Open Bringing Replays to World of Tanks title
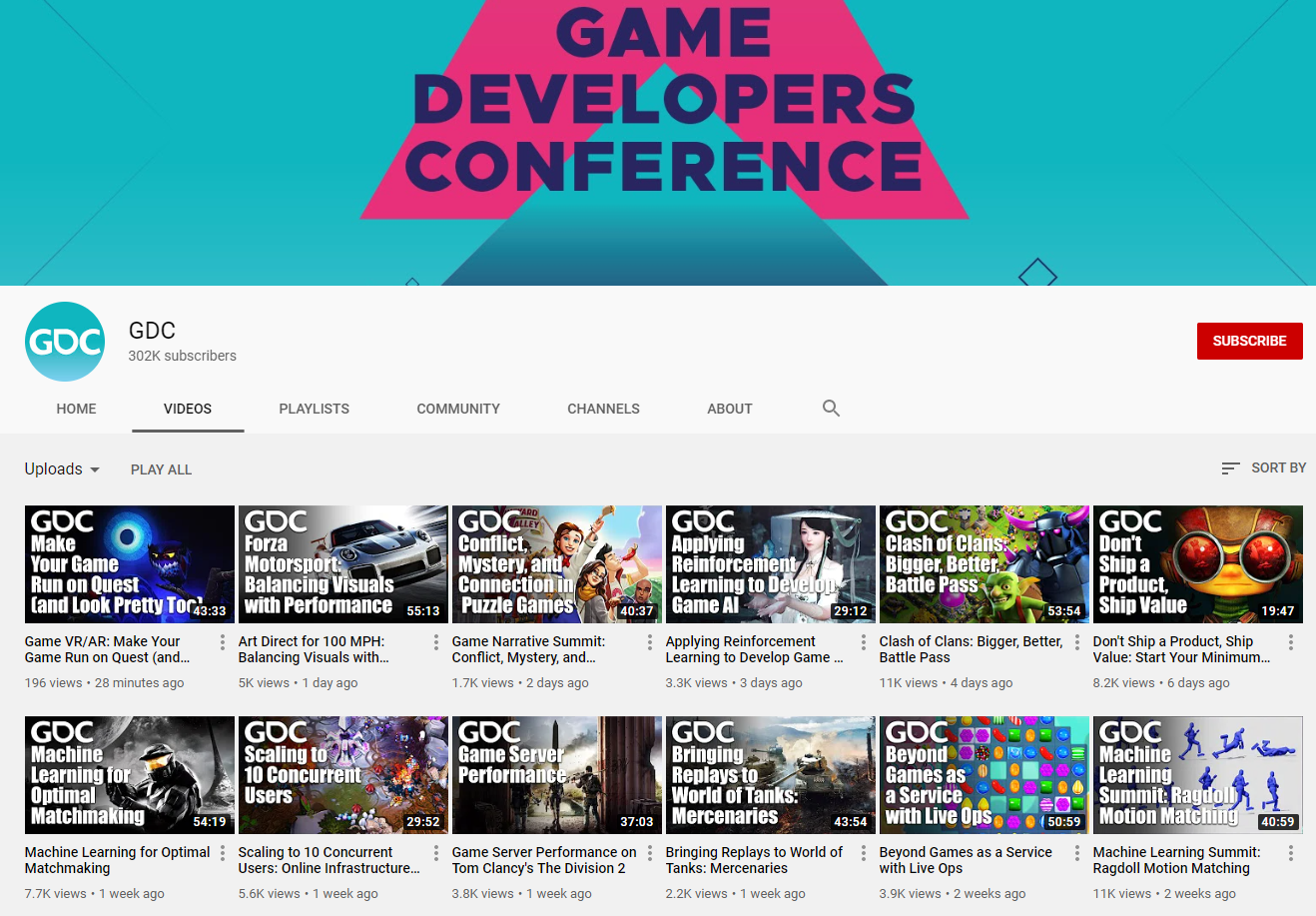The height and width of the screenshot is (916, 1316). (754, 860)
